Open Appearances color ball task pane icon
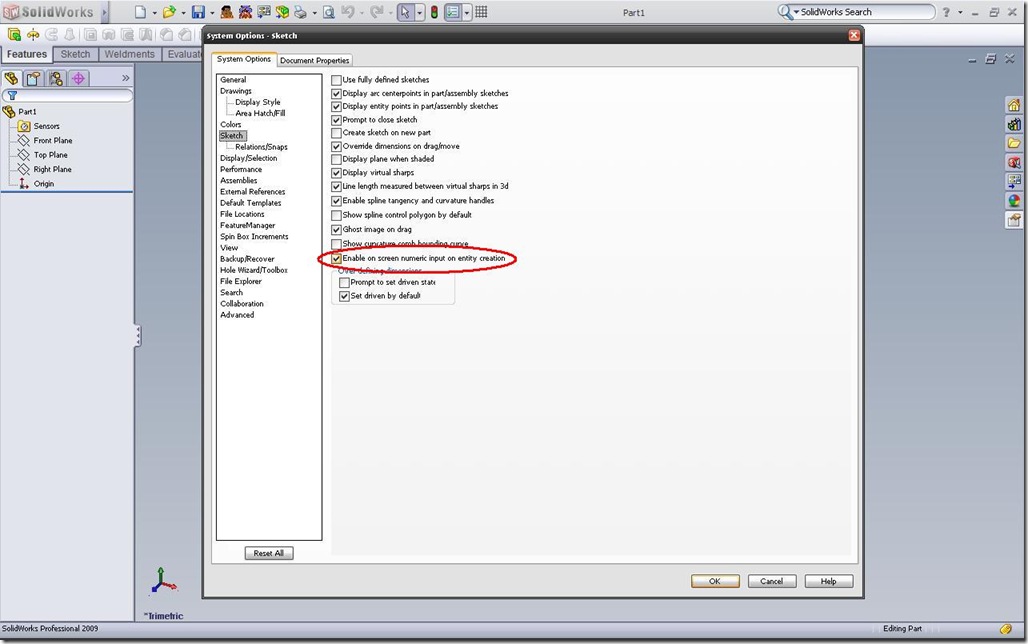This screenshot has width=1028, height=644. [1014, 201]
